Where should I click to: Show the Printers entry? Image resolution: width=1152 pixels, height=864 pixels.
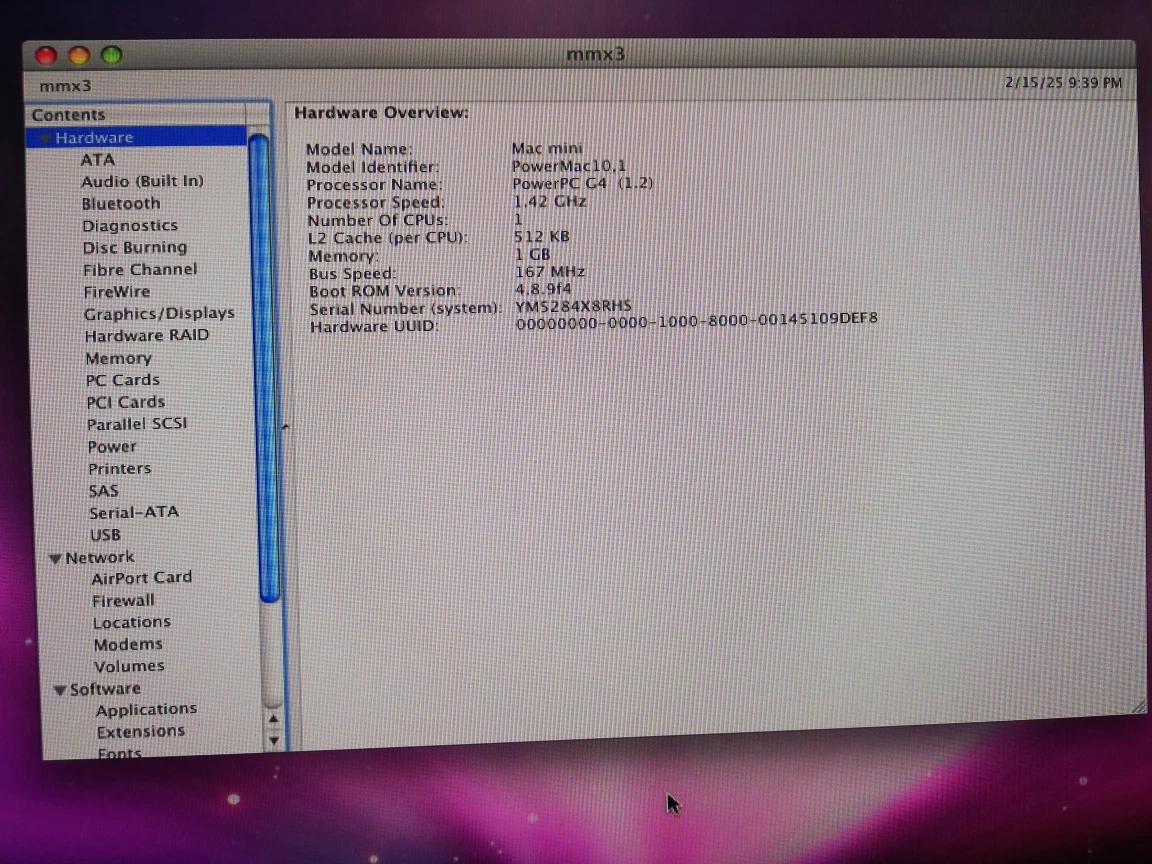pyautogui.click(x=120, y=469)
